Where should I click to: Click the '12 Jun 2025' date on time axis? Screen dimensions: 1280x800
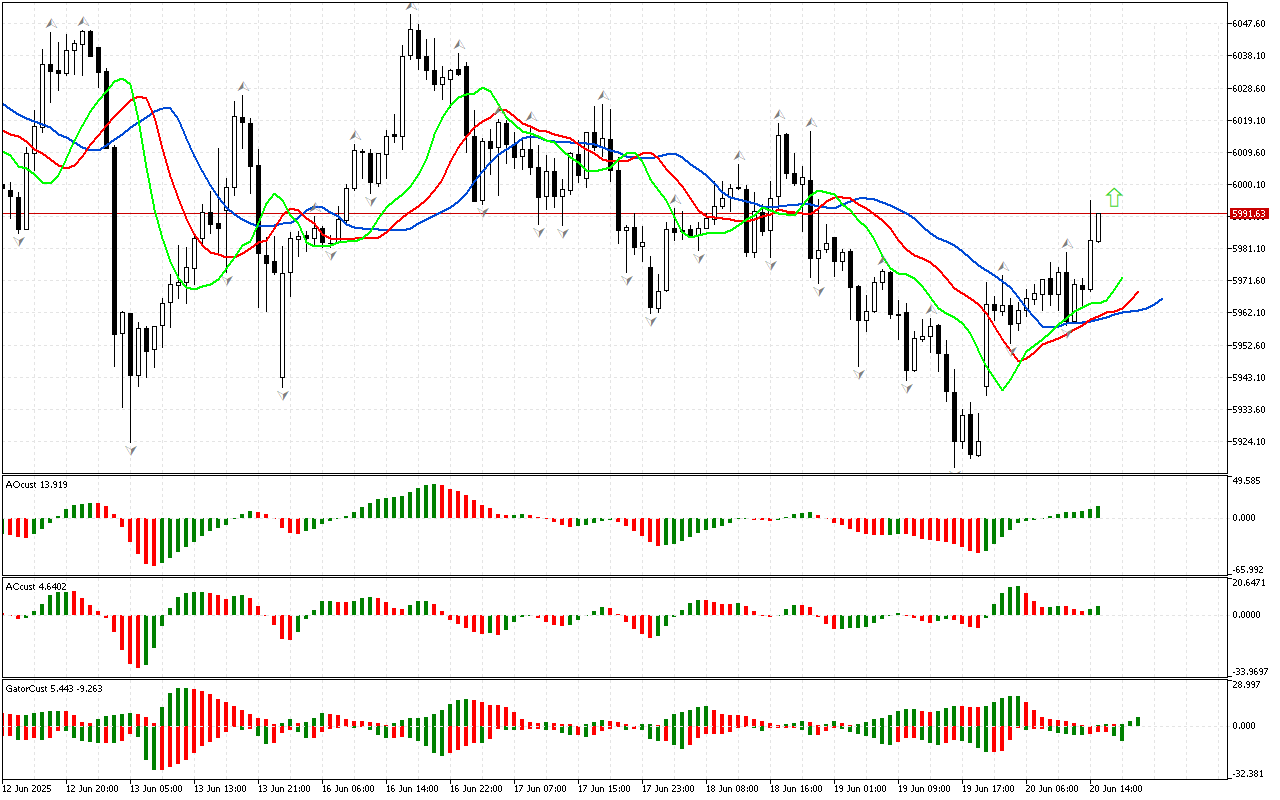click(x=30, y=788)
